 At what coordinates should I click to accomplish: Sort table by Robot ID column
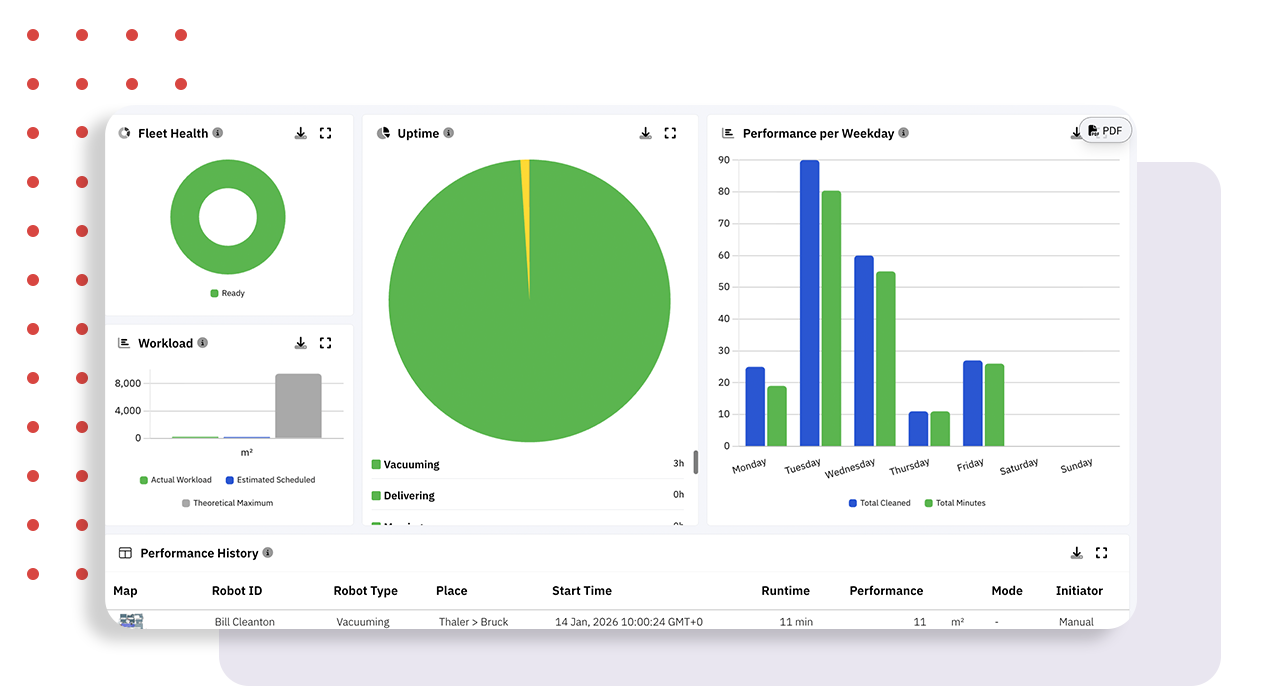(236, 591)
